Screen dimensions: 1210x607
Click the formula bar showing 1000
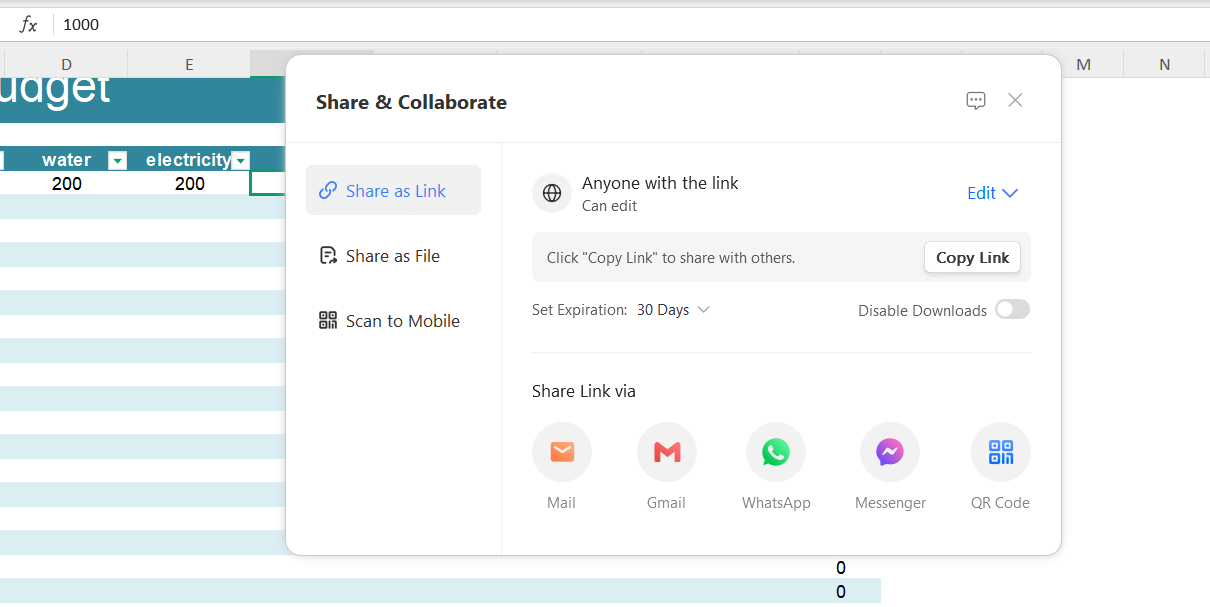[x=630, y=24]
